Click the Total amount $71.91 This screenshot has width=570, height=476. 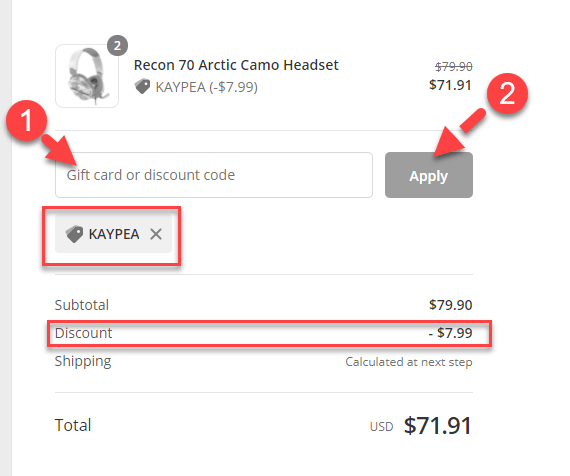pyautogui.click(x=438, y=425)
